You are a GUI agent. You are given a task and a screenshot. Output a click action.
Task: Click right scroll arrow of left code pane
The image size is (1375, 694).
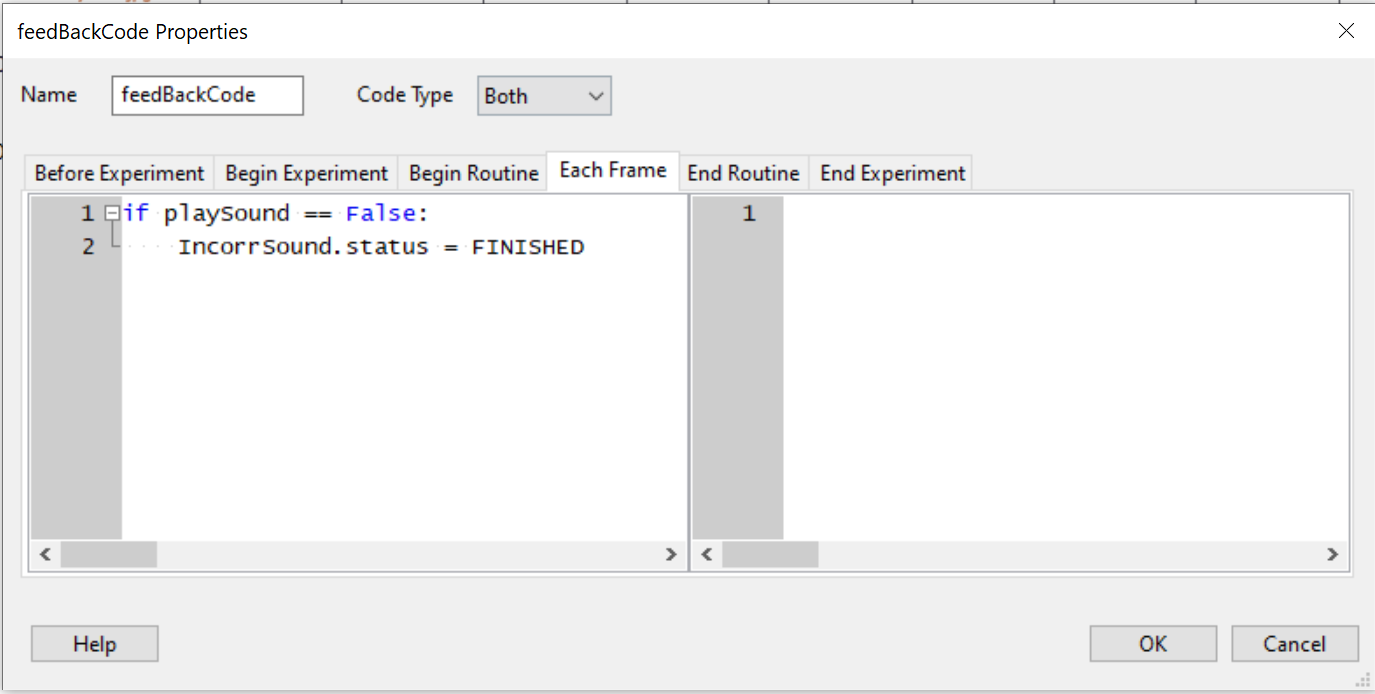pos(671,554)
